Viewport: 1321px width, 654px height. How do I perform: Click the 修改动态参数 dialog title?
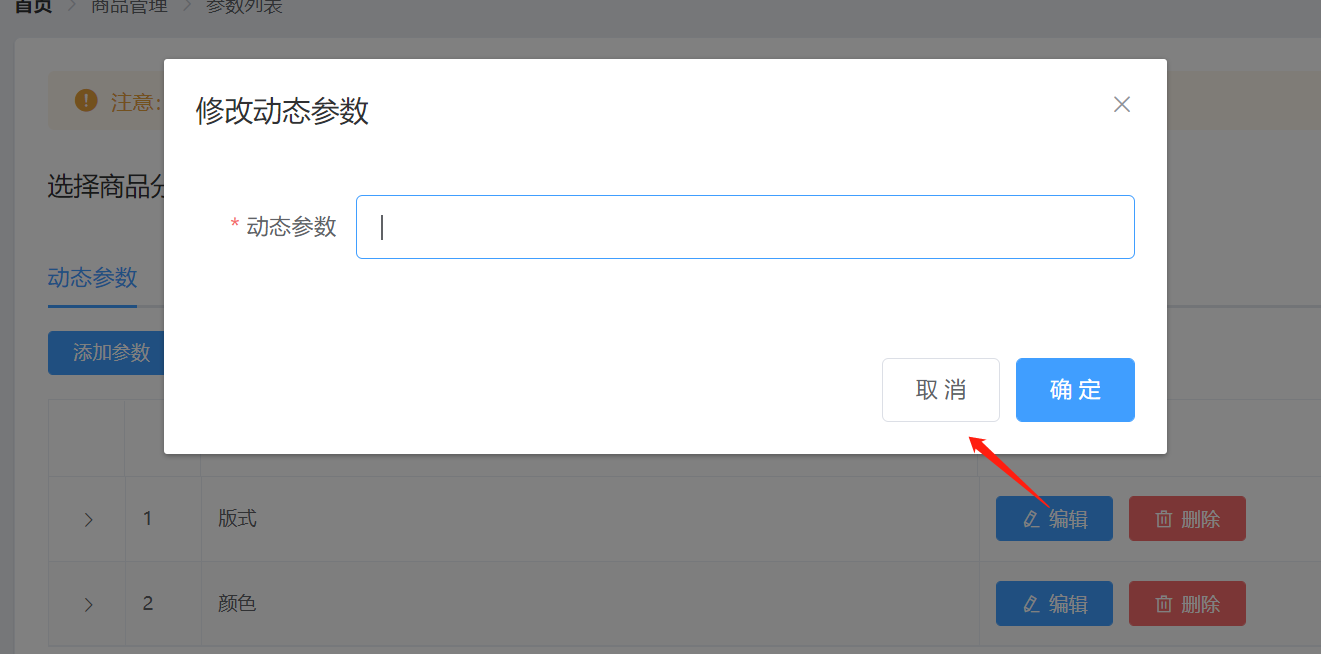pyautogui.click(x=282, y=111)
